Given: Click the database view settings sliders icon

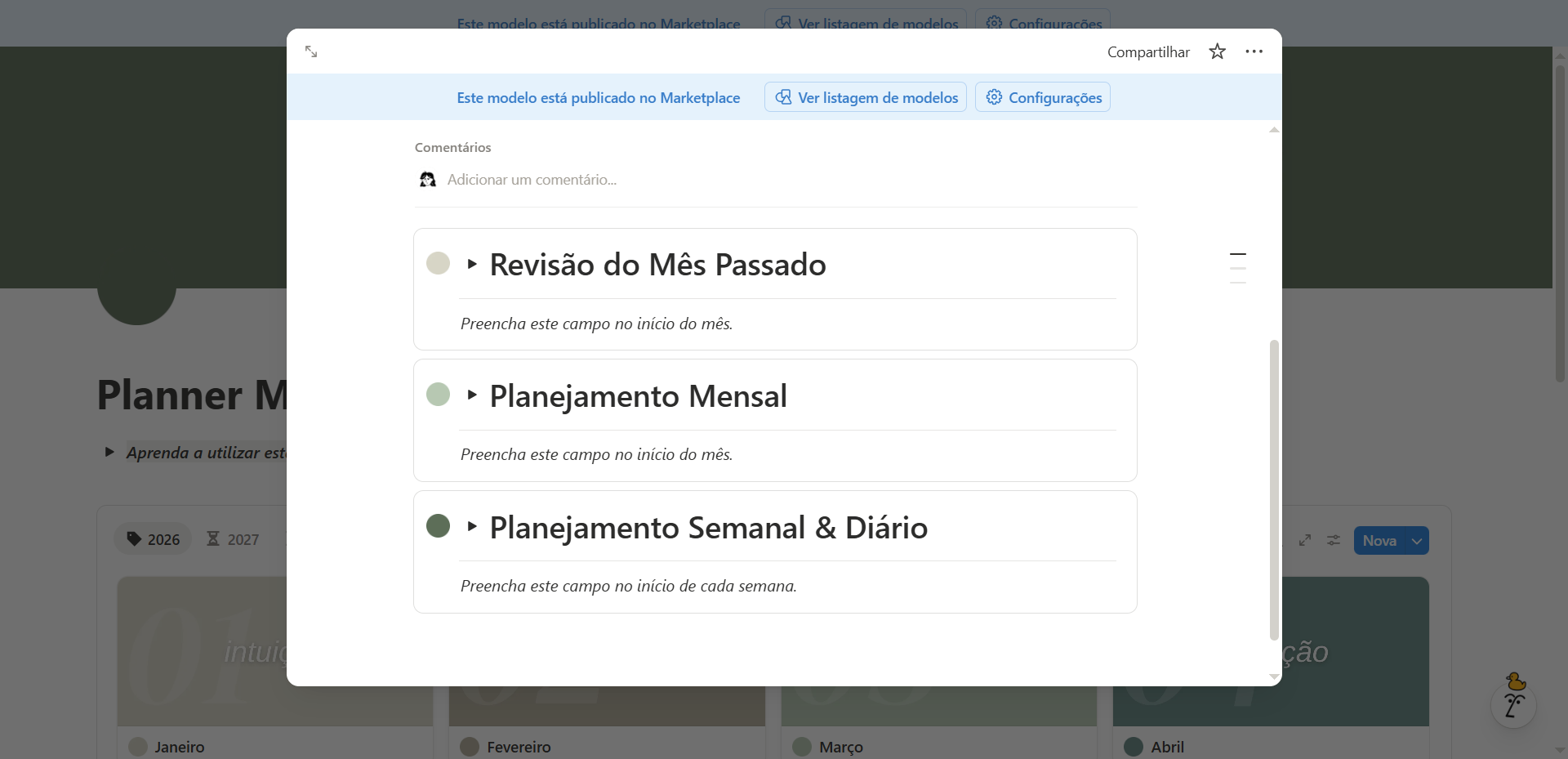Looking at the screenshot, I should click(1334, 540).
